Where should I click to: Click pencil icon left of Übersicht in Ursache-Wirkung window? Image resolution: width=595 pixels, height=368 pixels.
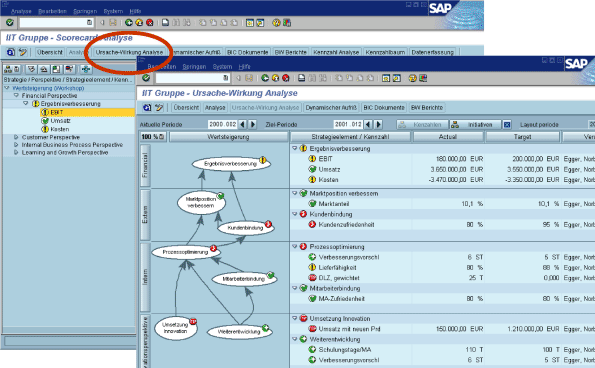tap(159, 107)
